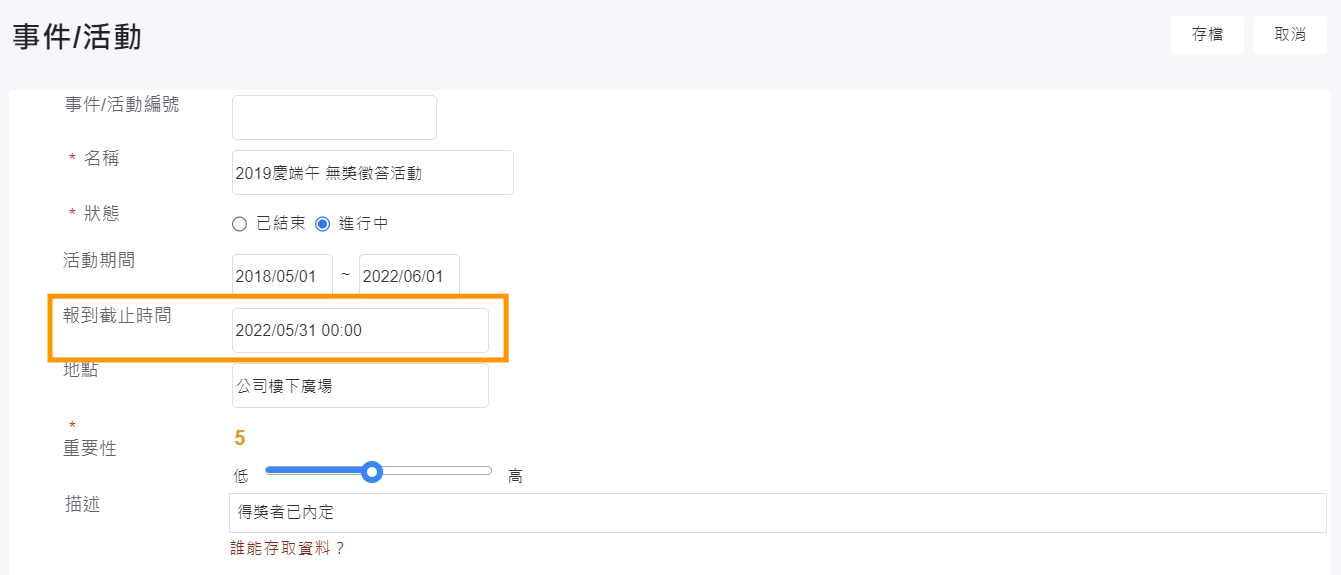
Task: Open the end date field 2022/06/01
Action: (409, 277)
